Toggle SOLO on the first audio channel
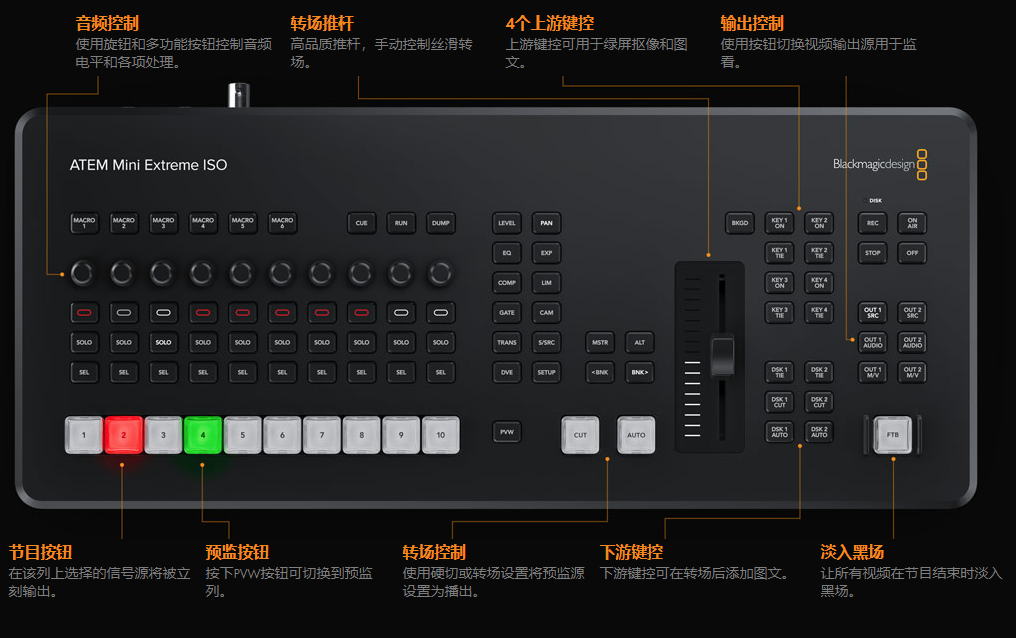 click(x=85, y=342)
